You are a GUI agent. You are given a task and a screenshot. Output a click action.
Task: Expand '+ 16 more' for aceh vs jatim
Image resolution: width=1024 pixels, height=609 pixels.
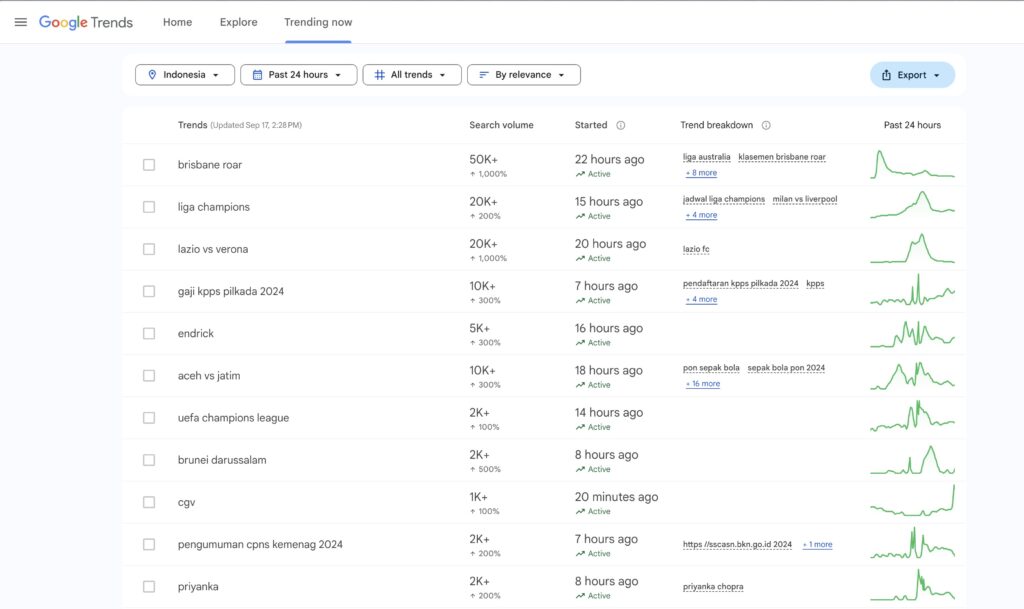pyautogui.click(x=703, y=384)
